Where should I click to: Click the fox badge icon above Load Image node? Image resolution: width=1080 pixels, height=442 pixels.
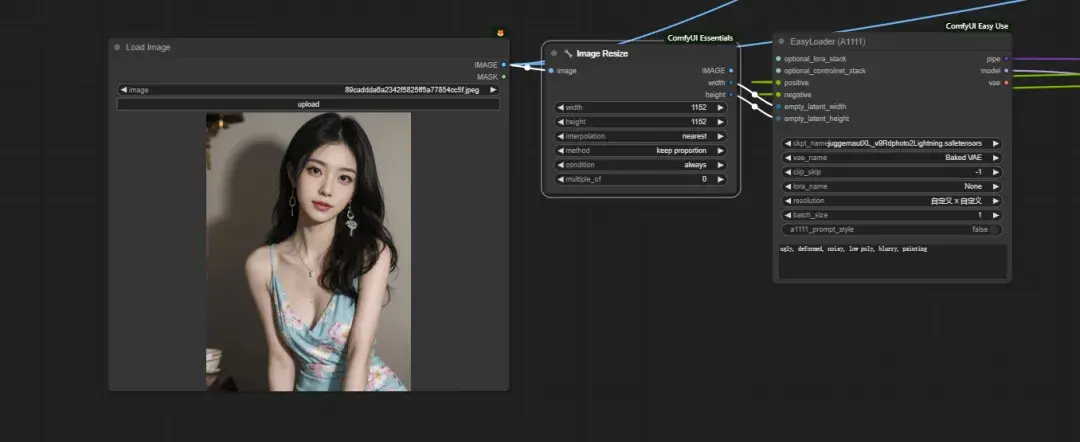click(x=501, y=32)
